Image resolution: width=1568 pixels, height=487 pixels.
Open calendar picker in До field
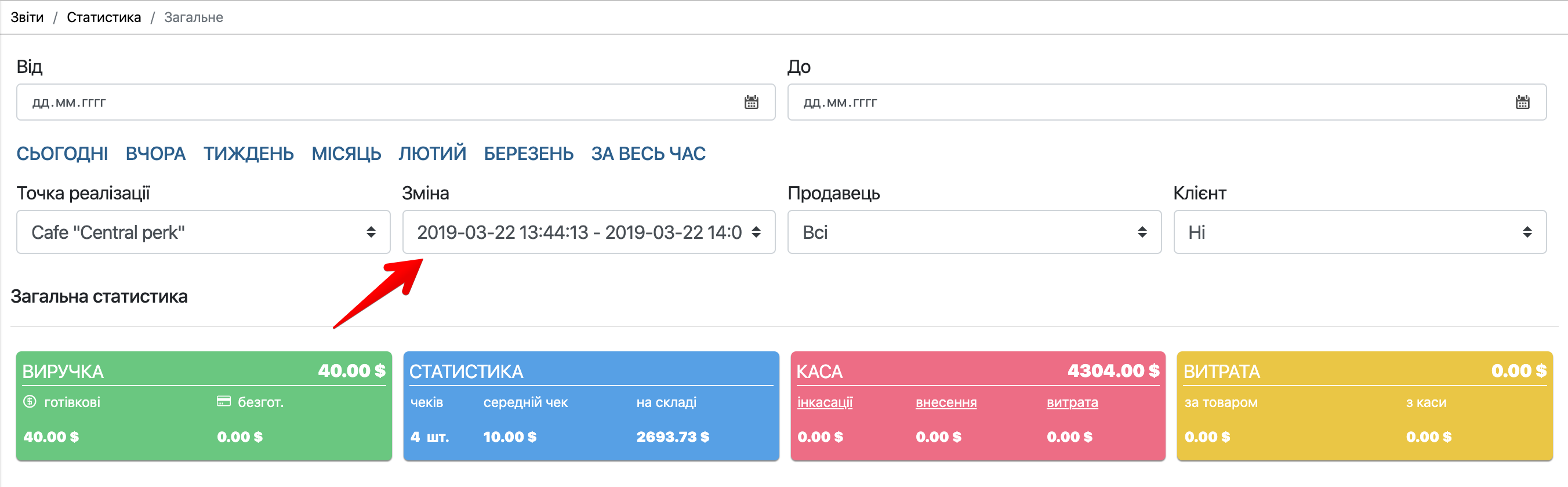coord(1522,102)
